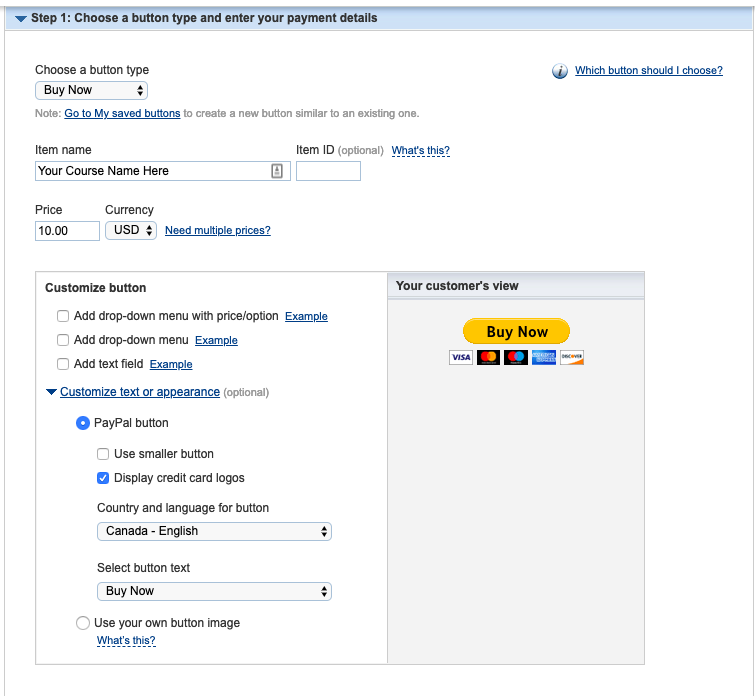Open Example link for Add text field
The height and width of the screenshot is (696, 755).
coord(171,365)
